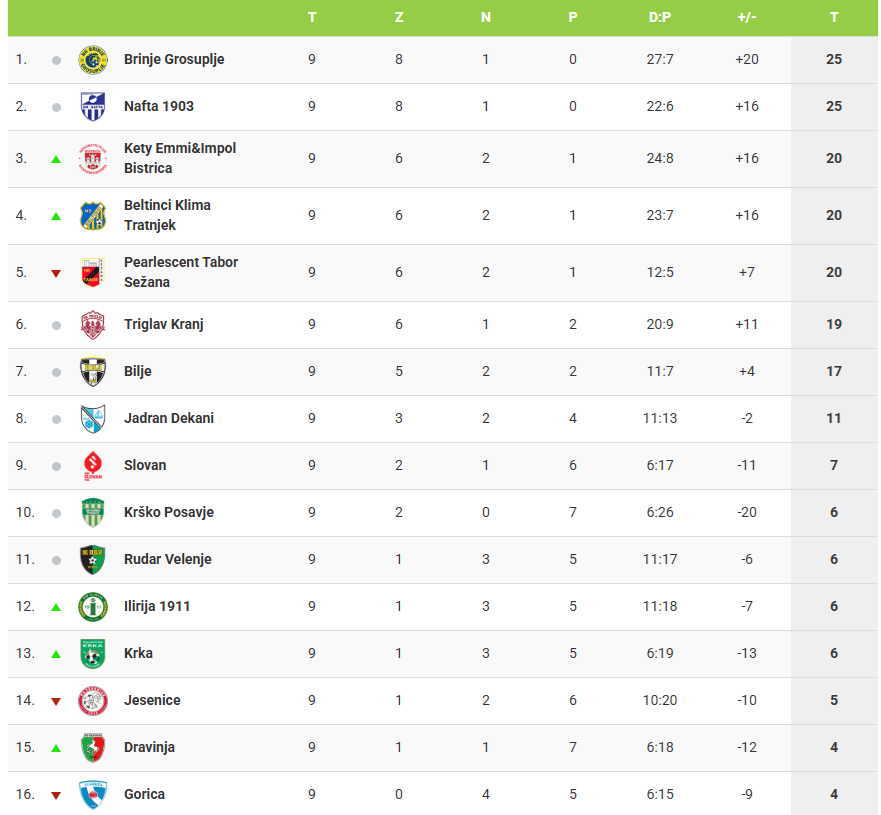
Task: Click the Brinje Grosuplje club crest
Action: click(x=92, y=60)
